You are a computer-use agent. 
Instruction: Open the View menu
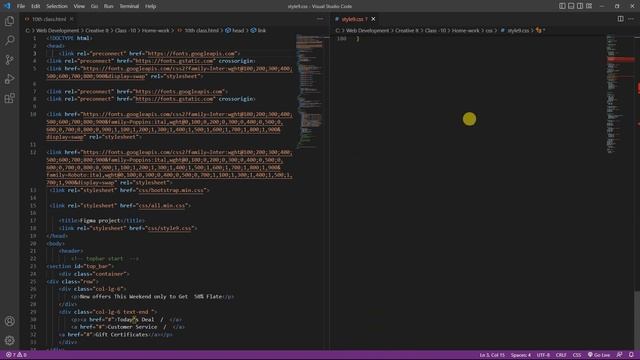79,6
